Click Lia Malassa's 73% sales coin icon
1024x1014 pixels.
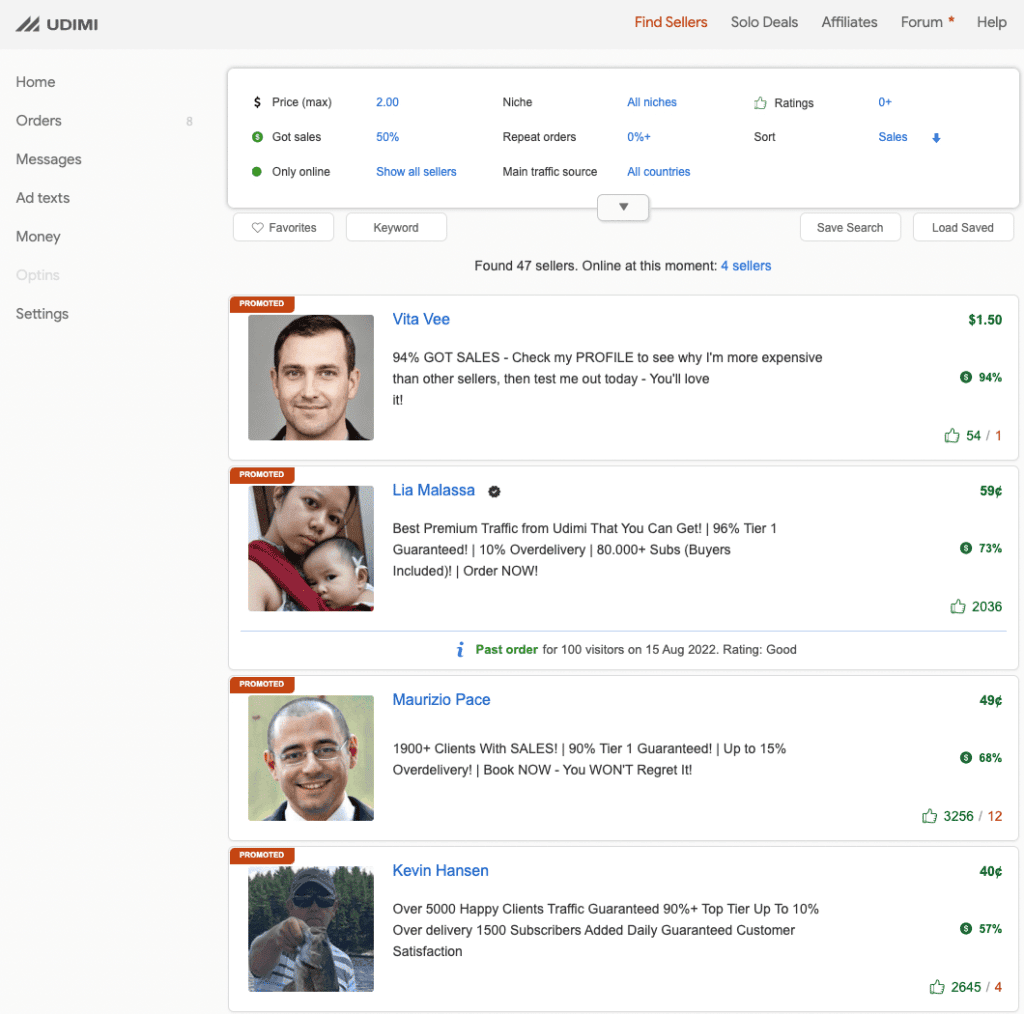pyautogui.click(x=966, y=548)
